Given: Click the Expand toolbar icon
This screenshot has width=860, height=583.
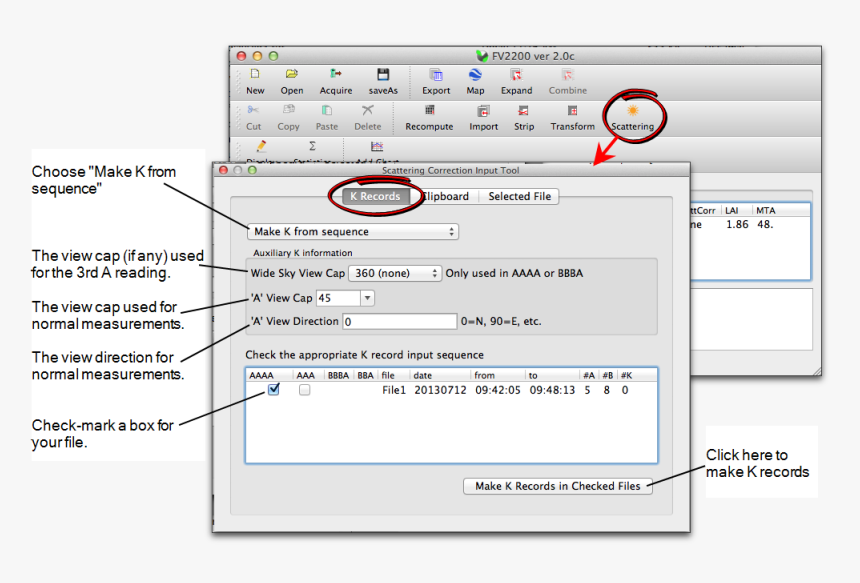Looking at the screenshot, I should 516,75.
